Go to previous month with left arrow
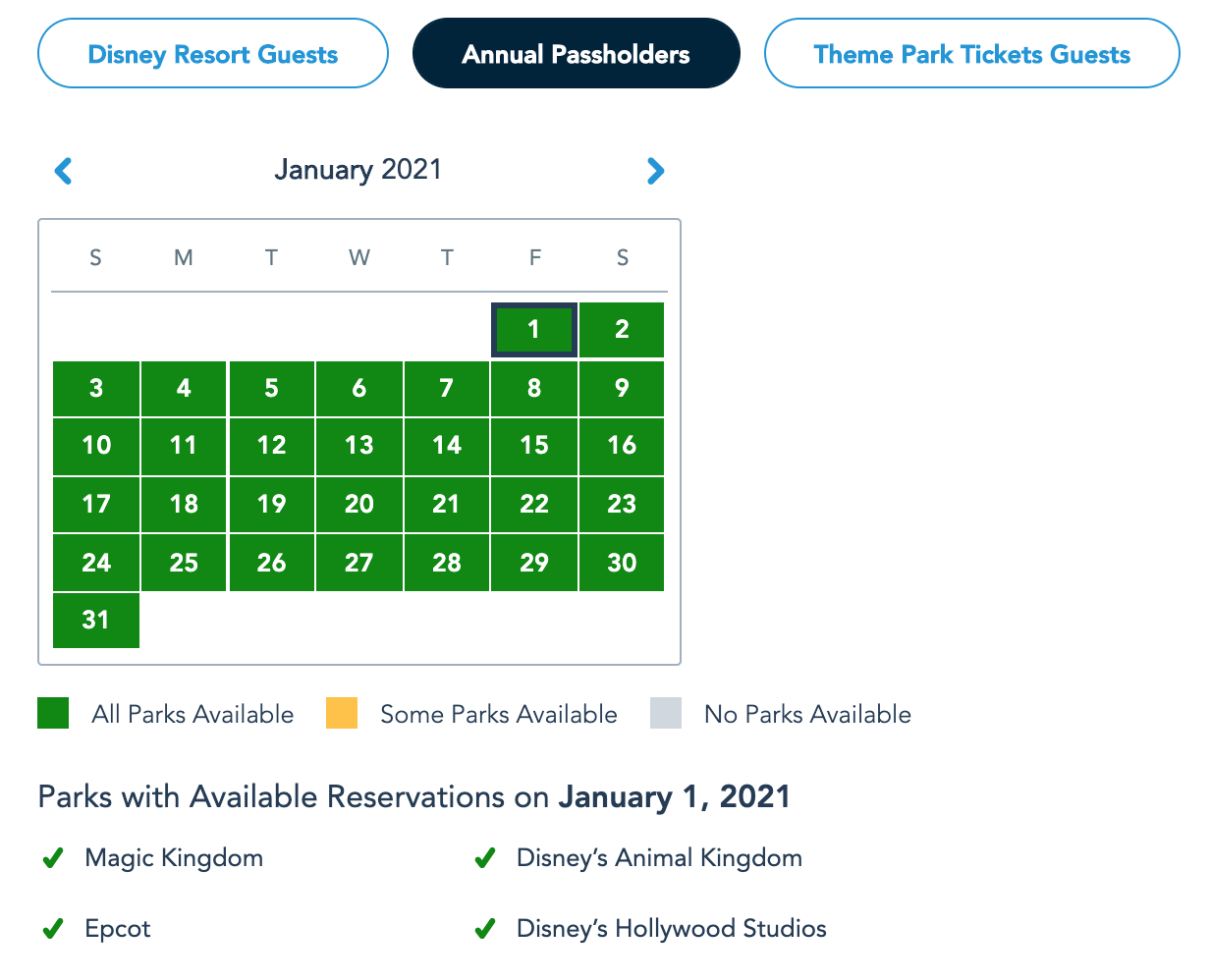This screenshot has height=980, width=1210. pos(63,171)
